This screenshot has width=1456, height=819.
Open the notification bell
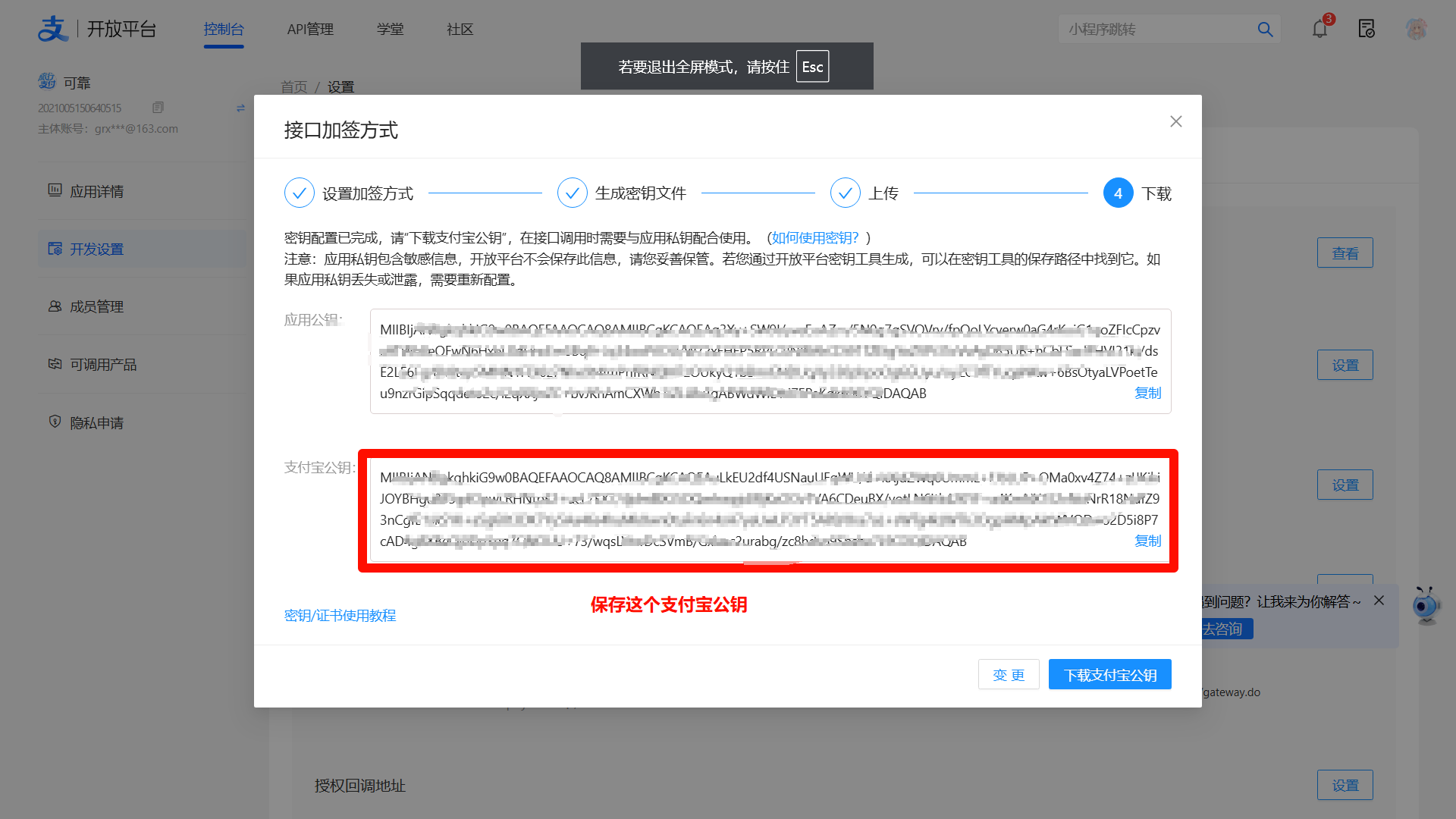tap(1319, 29)
